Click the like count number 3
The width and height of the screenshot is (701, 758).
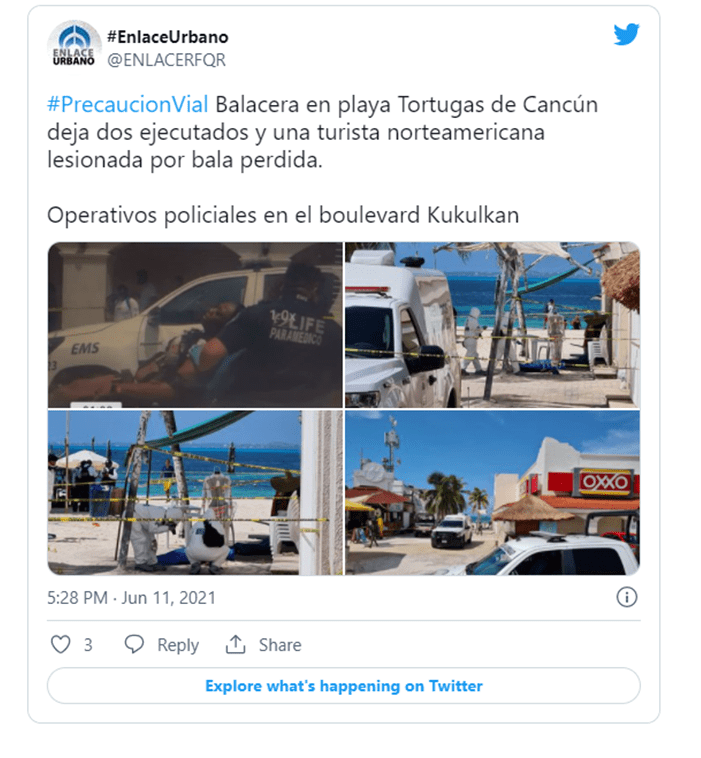(88, 645)
